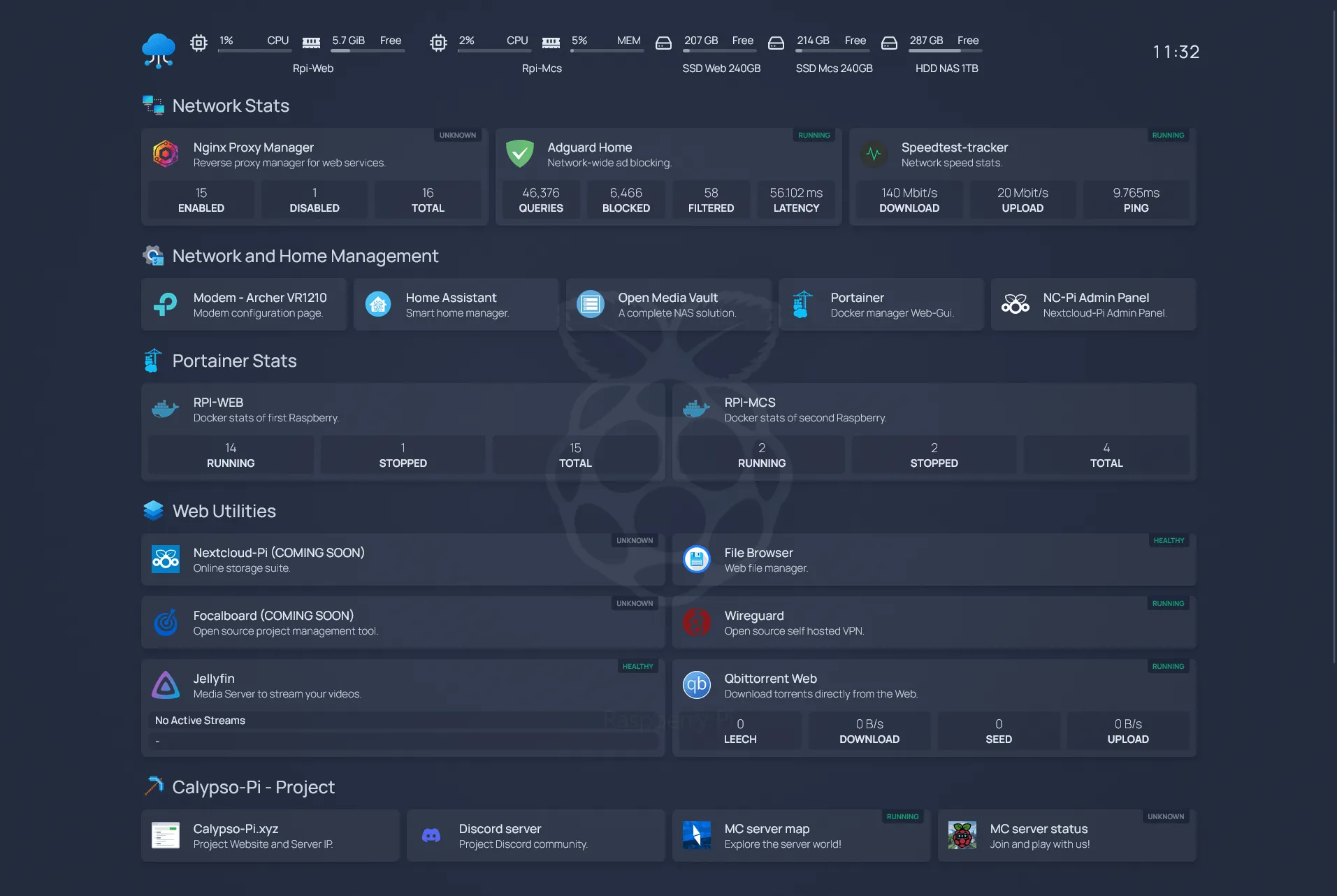Click the Rpi-Web CPU usage bar
The image size is (1337, 896).
pyautogui.click(x=254, y=50)
